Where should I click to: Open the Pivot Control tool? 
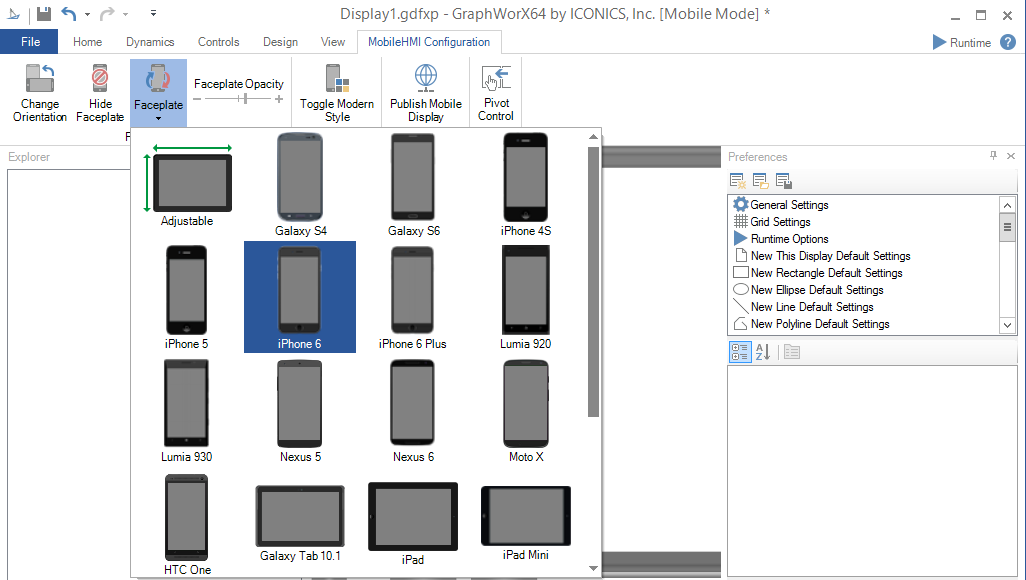(496, 79)
